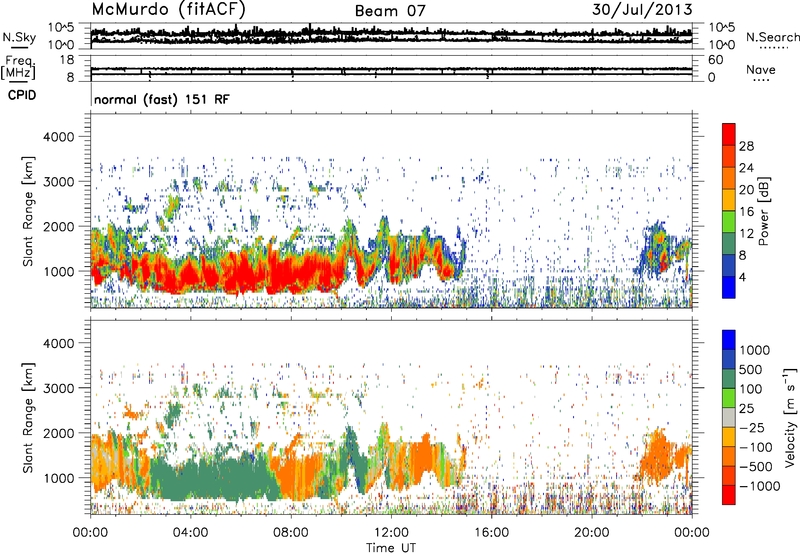Click the 'McMurdo (fitACF)' title text
The height and width of the screenshot is (554, 800).
(168, 10)
